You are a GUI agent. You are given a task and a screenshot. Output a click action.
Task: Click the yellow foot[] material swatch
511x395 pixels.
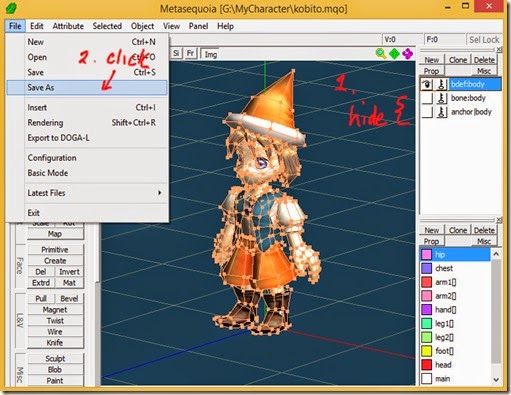tap(427, 351)
